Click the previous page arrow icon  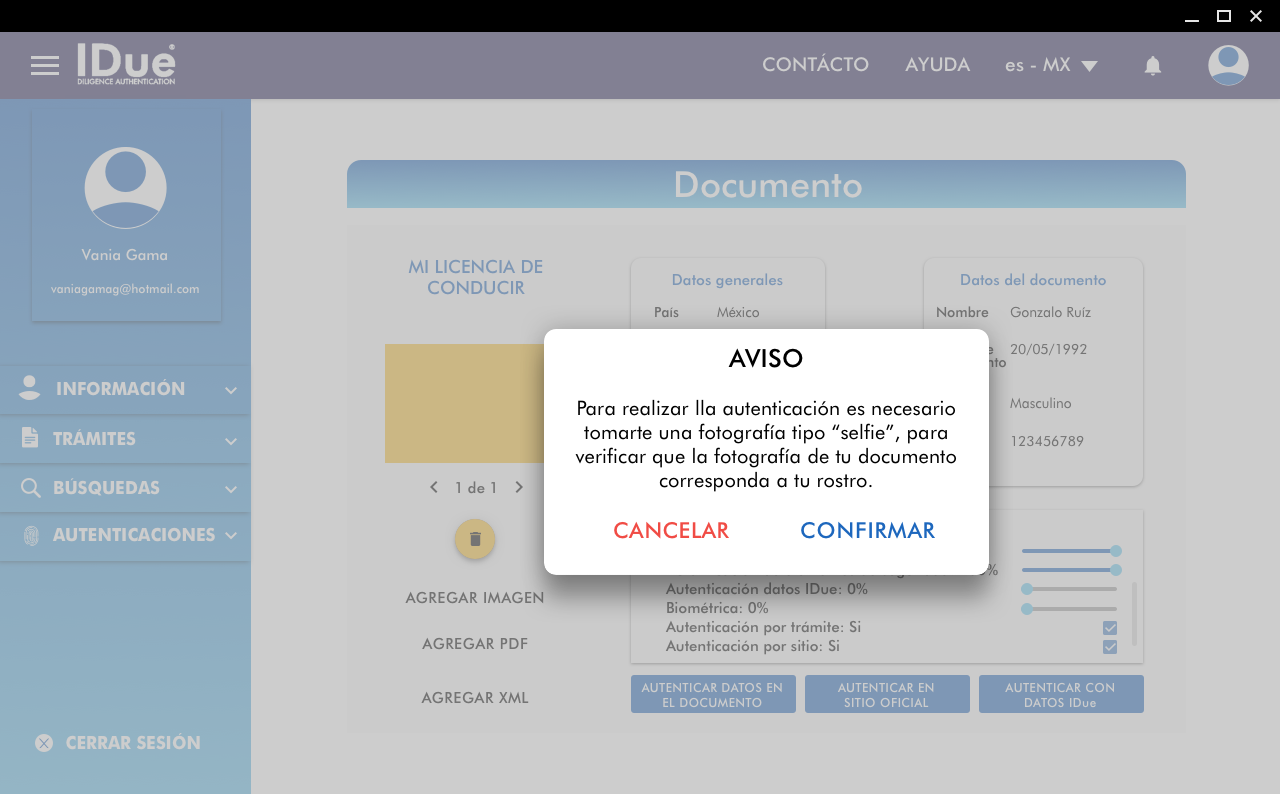[434, 488]
